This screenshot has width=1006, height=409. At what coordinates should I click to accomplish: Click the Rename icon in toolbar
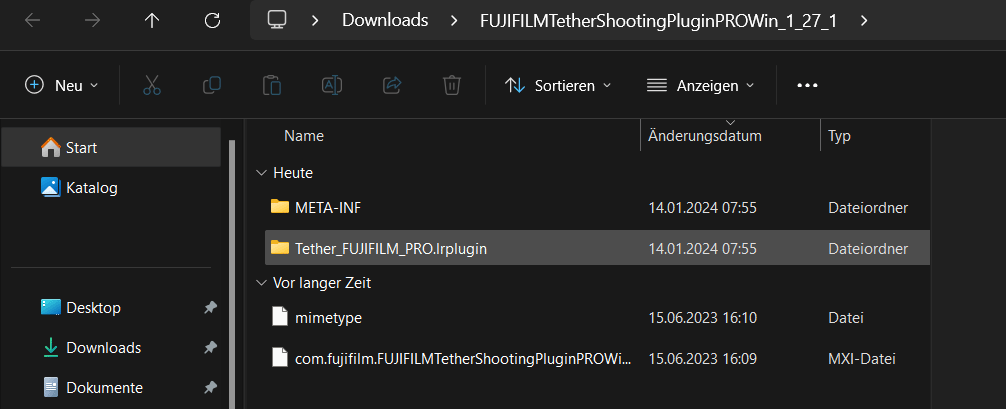coord(332,85)
